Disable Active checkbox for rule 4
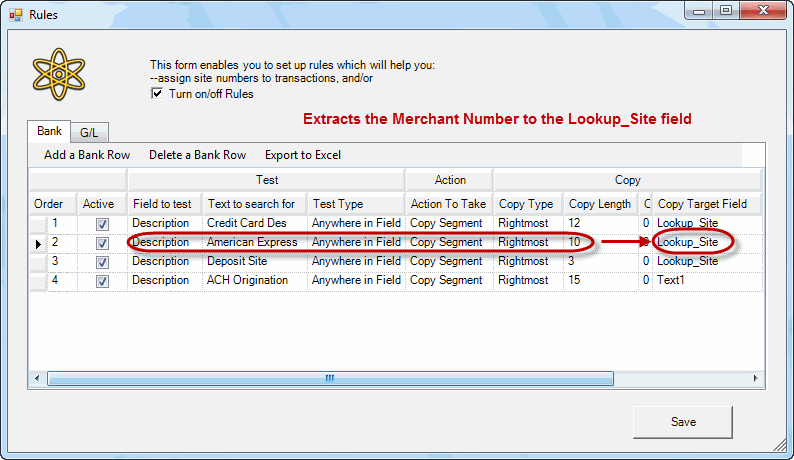This screenshot has height=460, width=794. click(x=102, y=281)
